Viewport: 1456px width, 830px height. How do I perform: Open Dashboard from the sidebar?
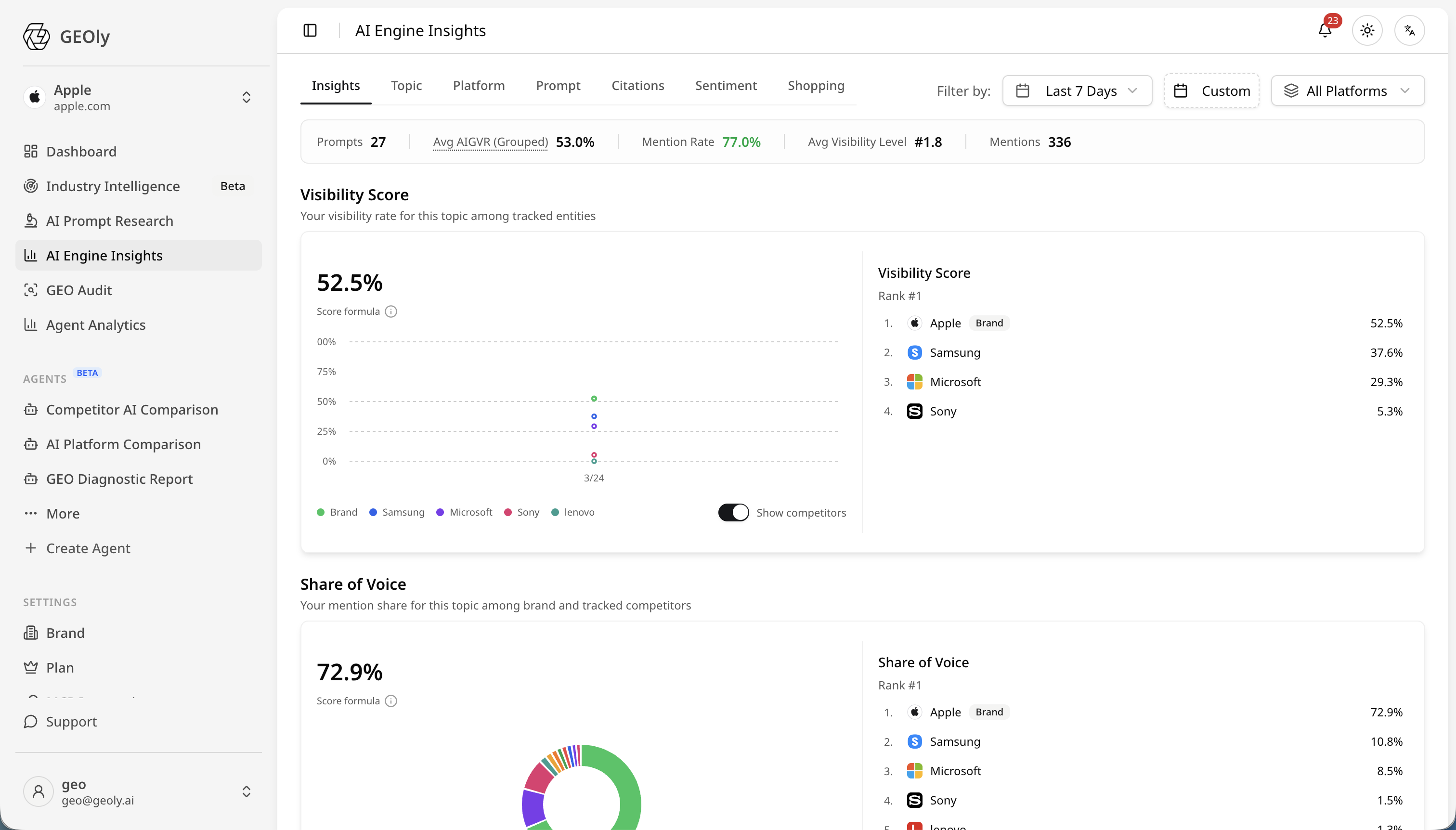tap(139, 152)
